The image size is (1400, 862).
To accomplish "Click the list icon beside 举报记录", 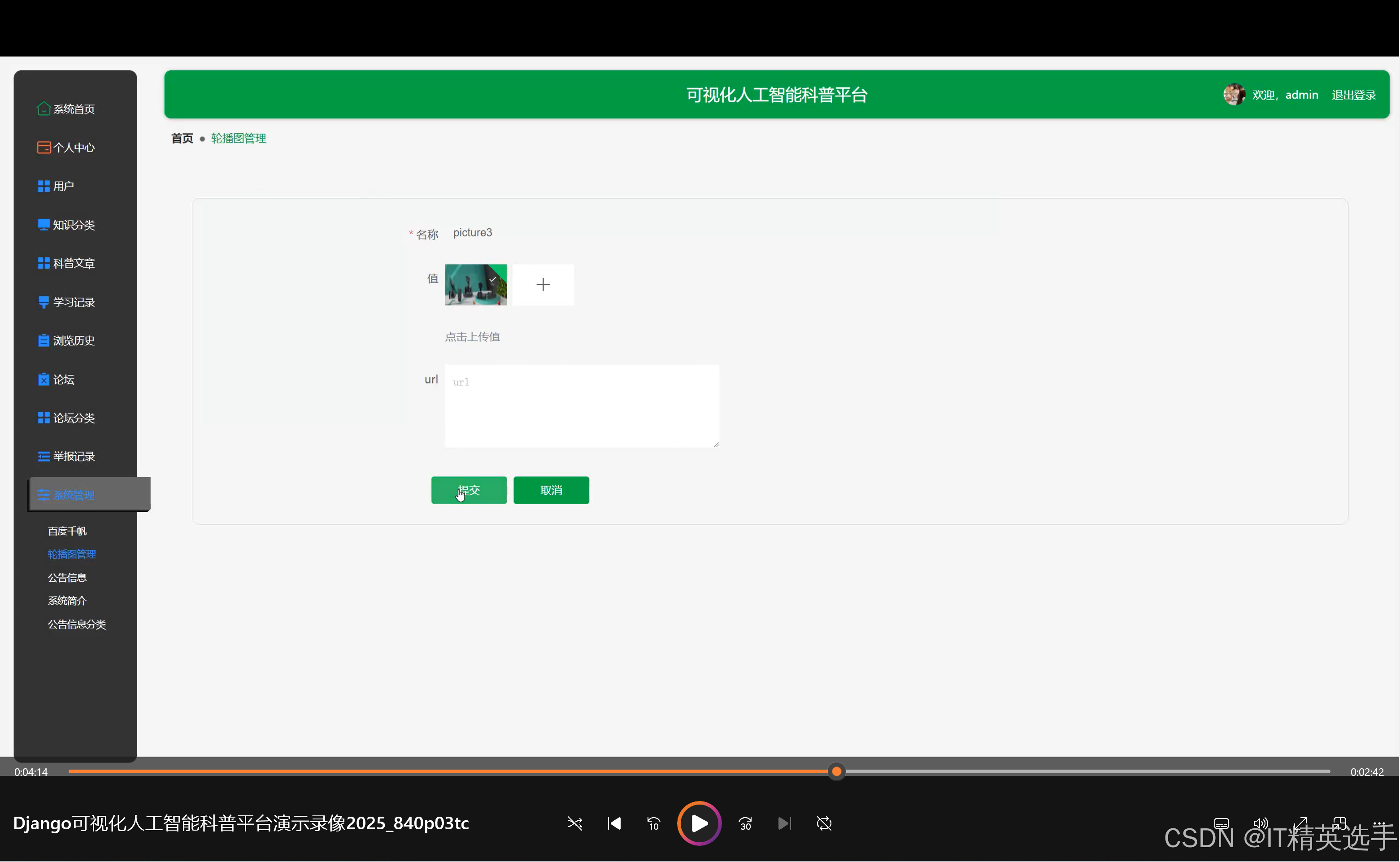I will click(x=43, y=456).
